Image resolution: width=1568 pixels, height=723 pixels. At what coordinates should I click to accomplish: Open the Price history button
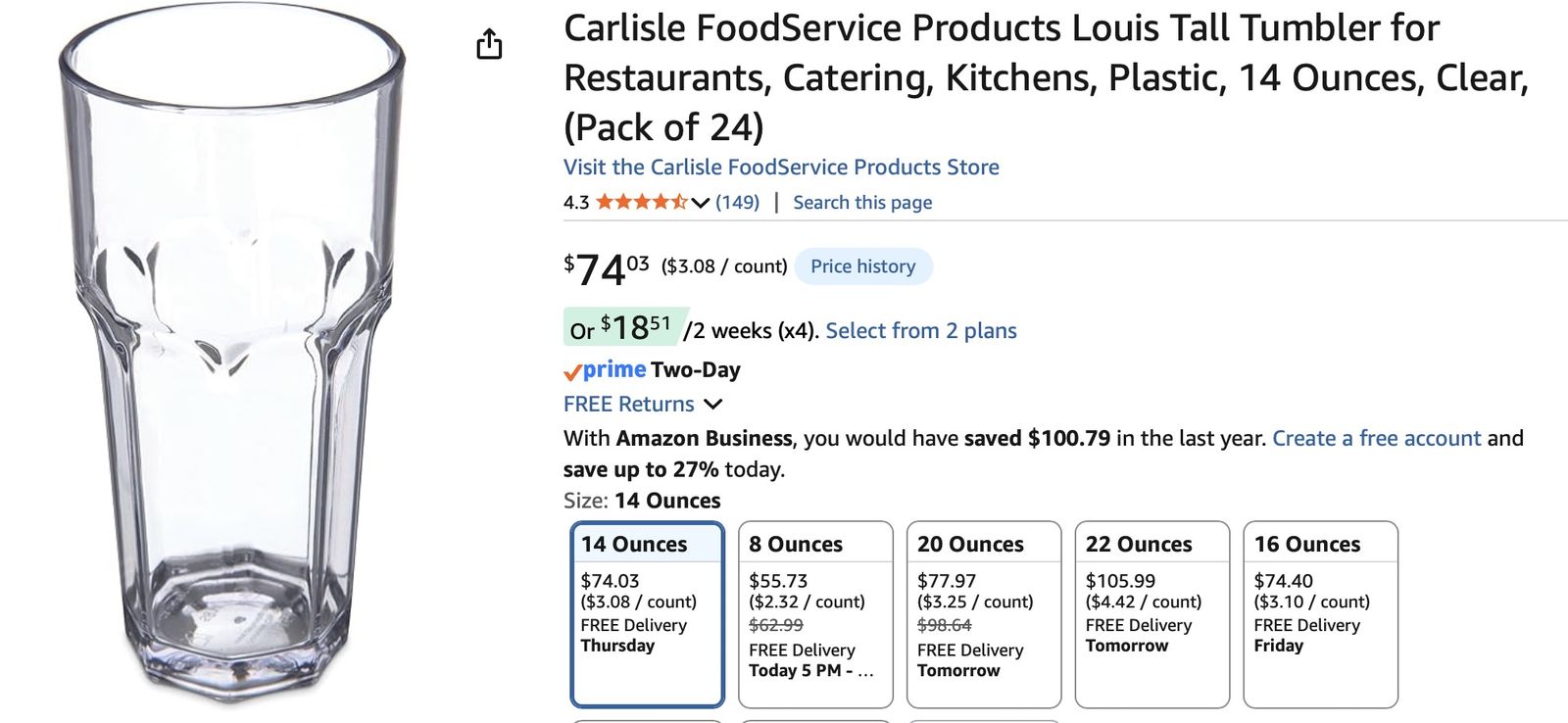point(862,266)
